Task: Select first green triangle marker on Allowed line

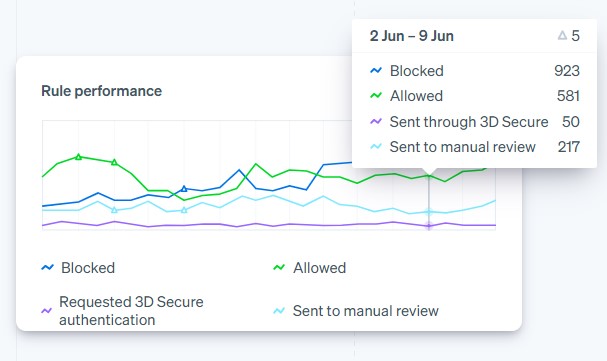Action: (79, 157)
